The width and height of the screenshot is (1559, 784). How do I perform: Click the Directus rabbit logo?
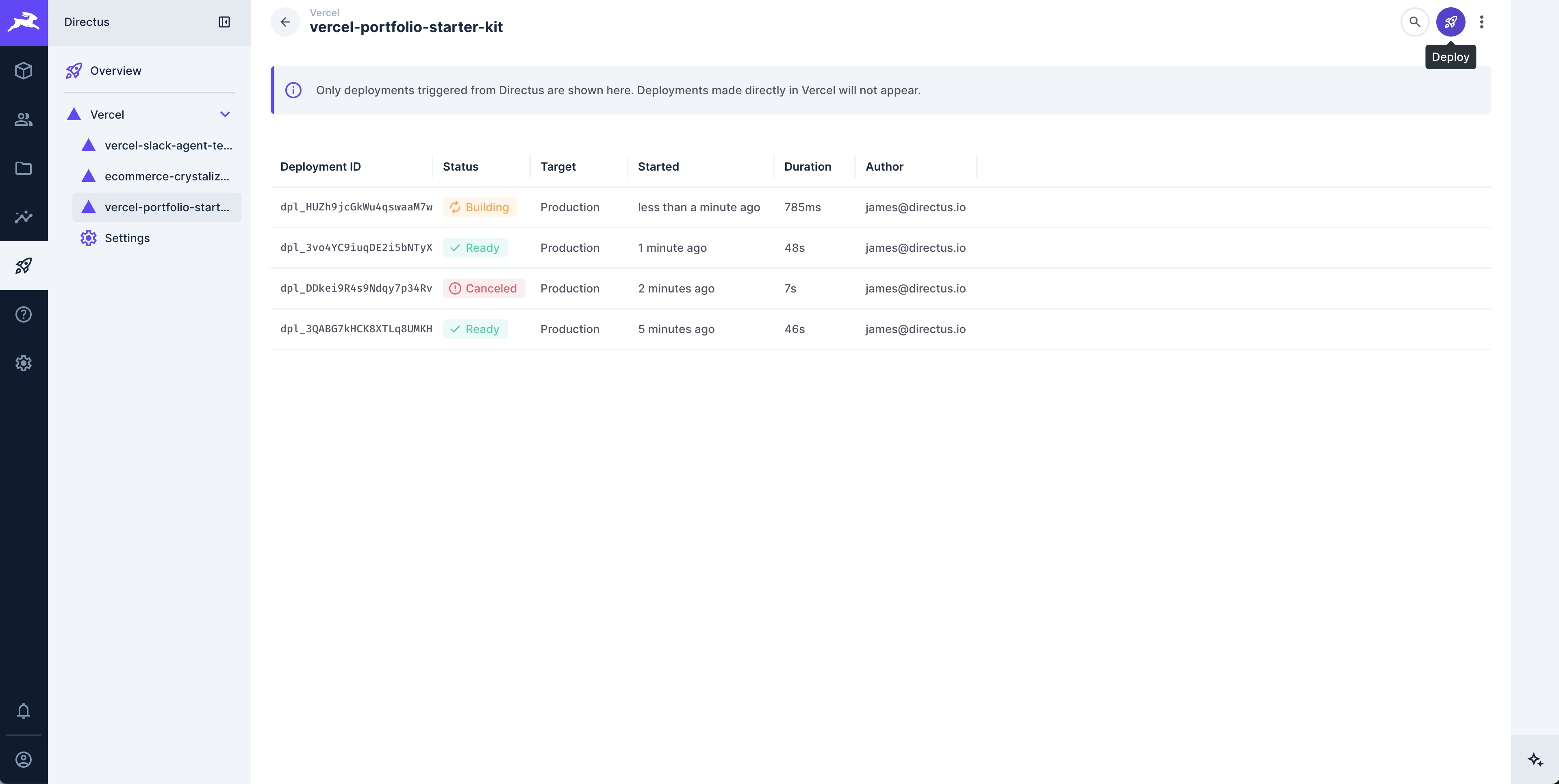point(24,23)
